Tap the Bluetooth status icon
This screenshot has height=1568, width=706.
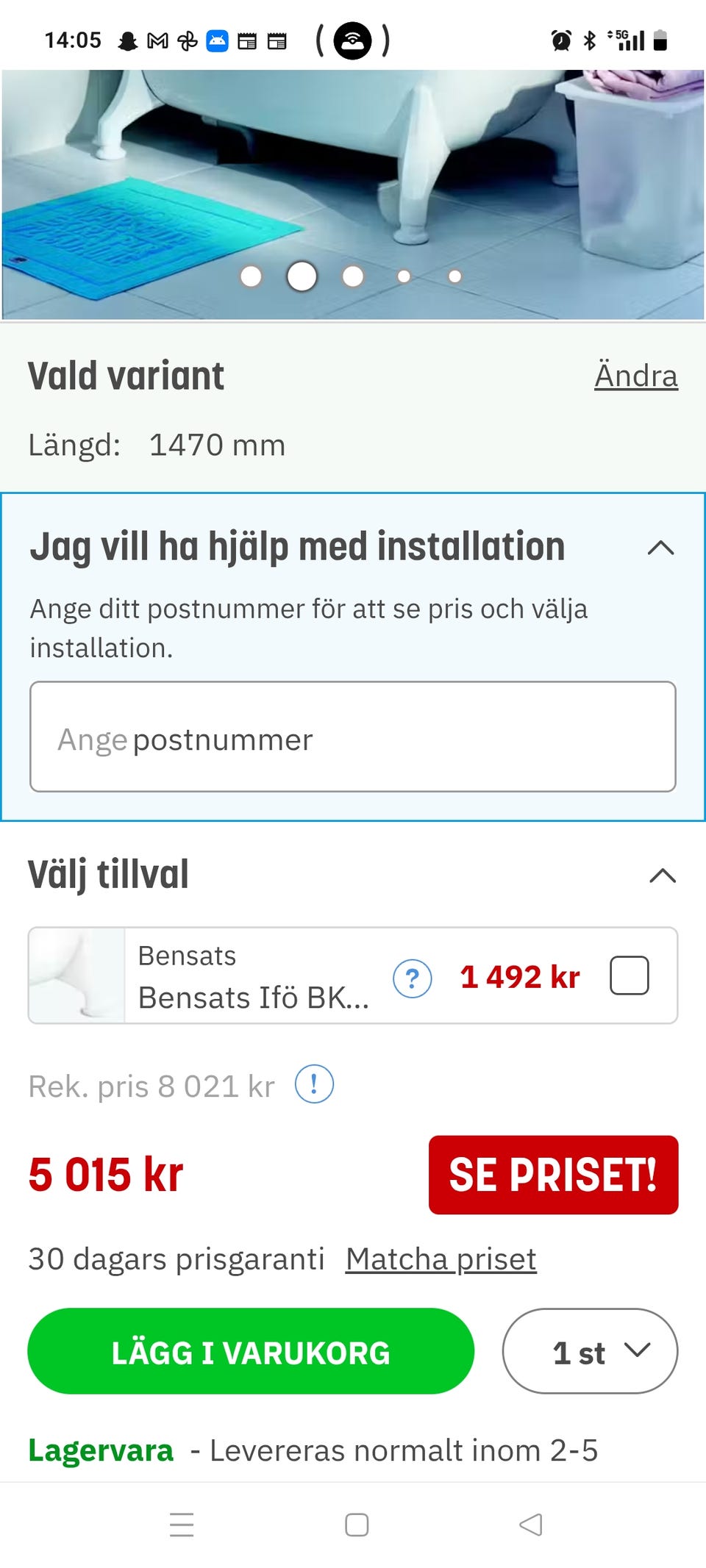point(590,40)
